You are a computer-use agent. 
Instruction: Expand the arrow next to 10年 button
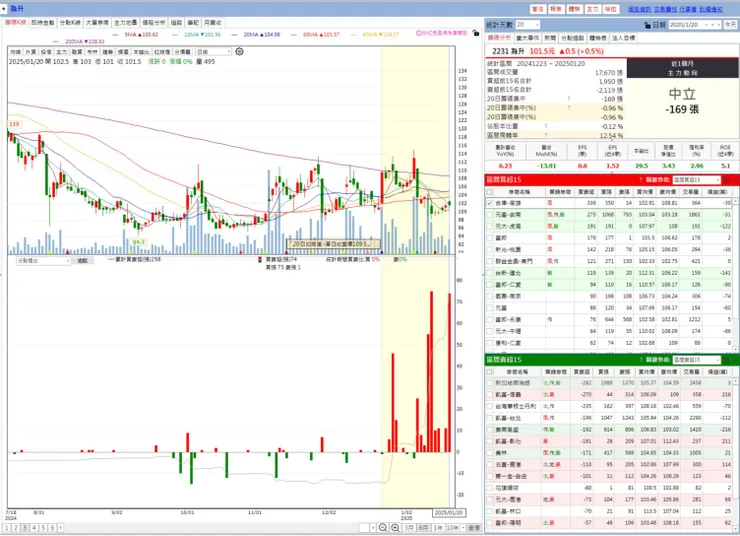click(463, 528)
